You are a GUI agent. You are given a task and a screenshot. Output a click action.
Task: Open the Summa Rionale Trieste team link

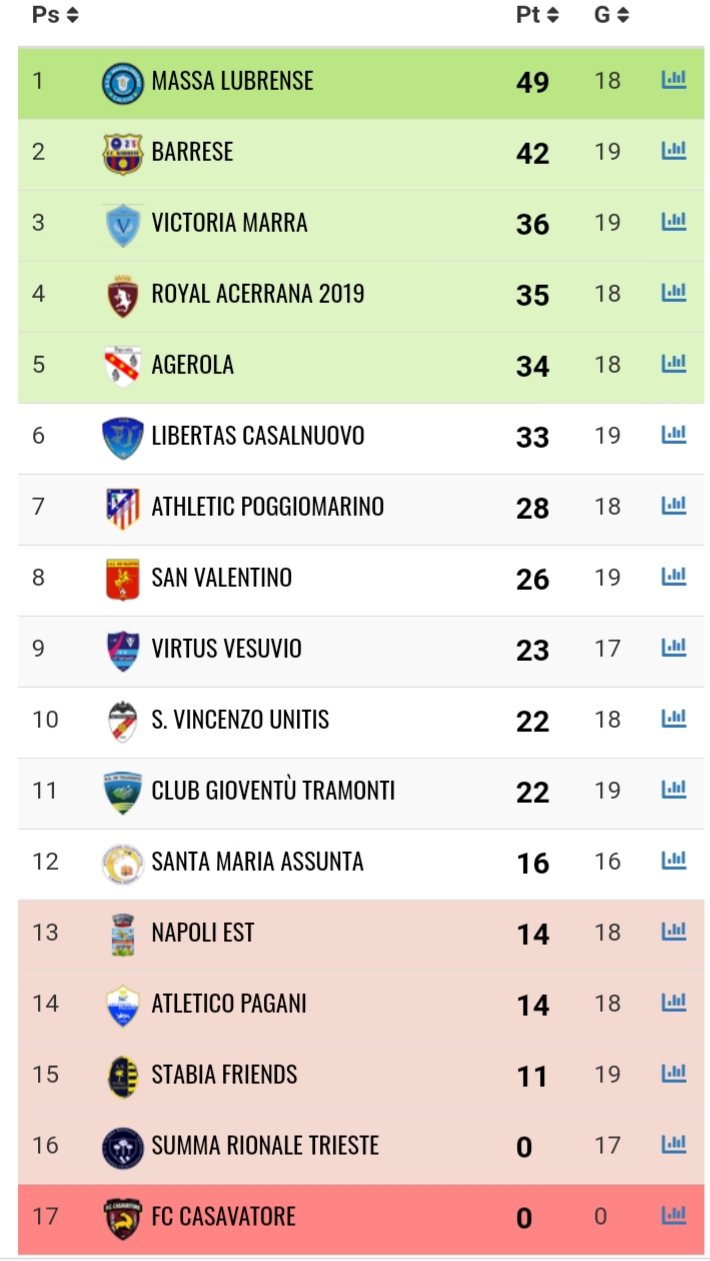tap(265, 1145)
